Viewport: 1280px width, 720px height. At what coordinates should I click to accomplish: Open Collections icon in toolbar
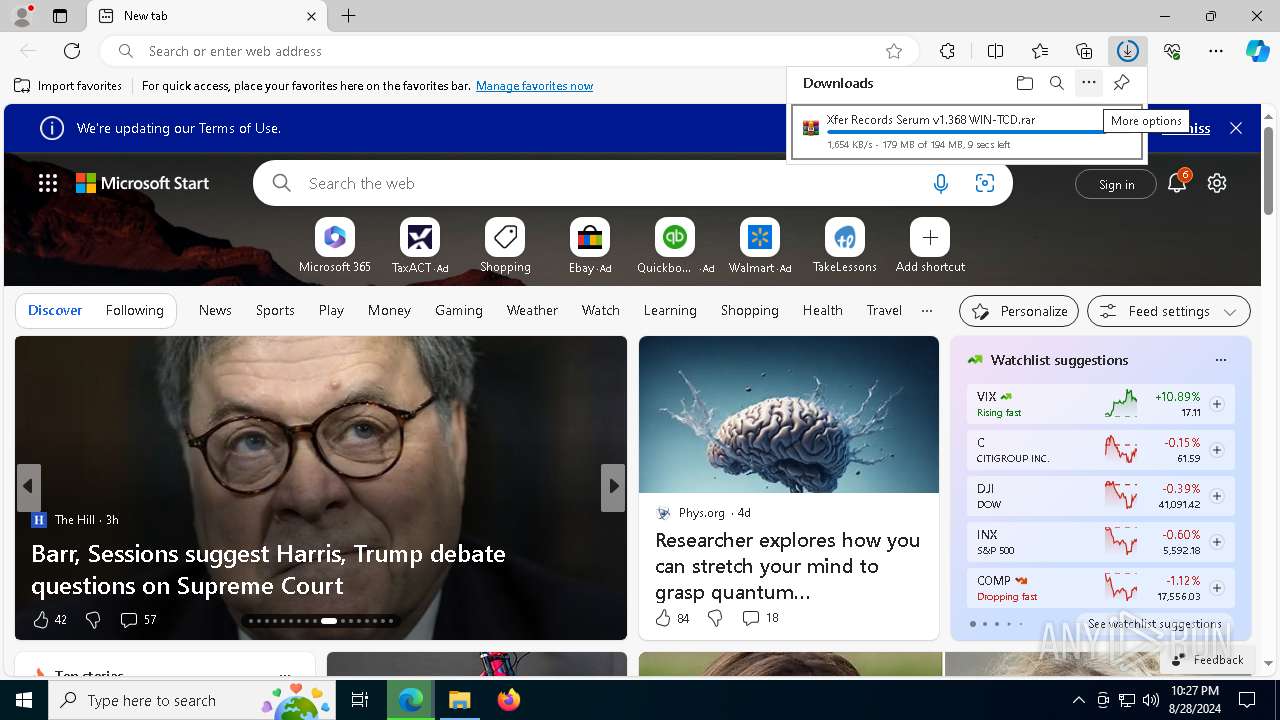tap(1084, 51)
